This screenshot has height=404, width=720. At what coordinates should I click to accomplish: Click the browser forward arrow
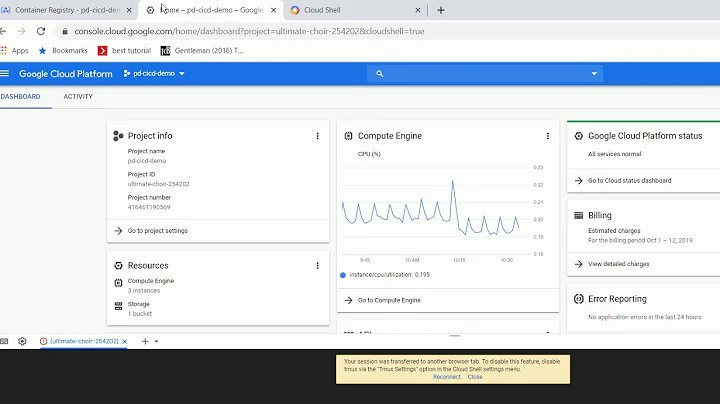22,31
